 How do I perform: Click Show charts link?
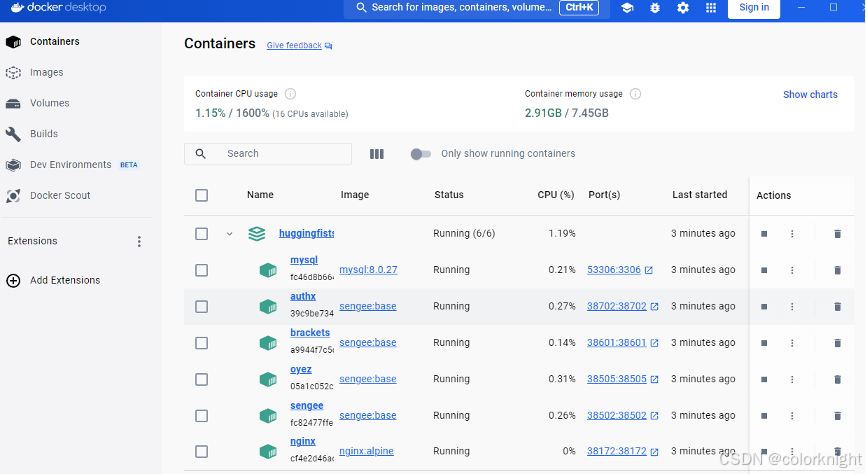click(x=810, y=94)
